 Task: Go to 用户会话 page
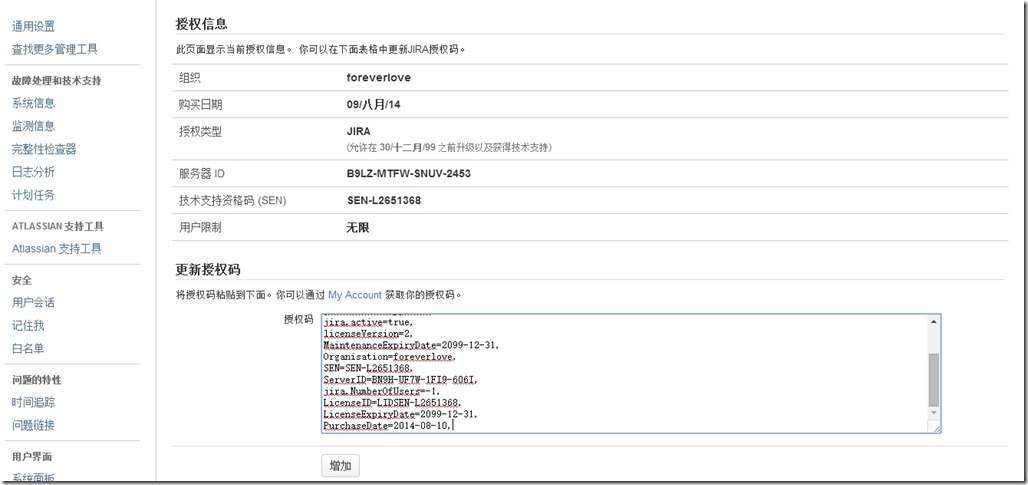click(33, 303)
